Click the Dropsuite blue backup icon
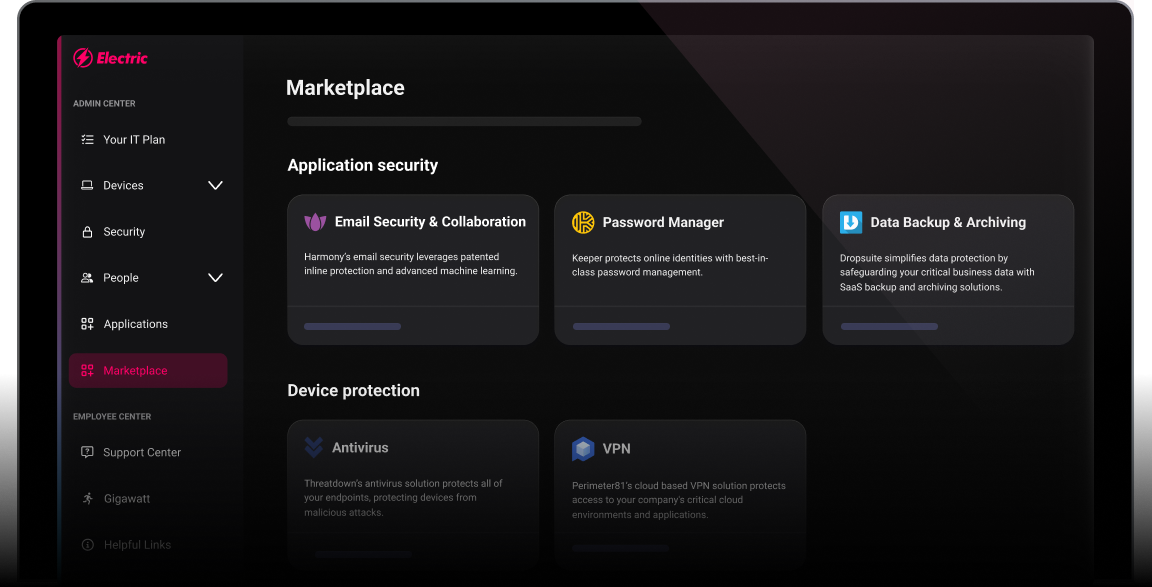The height and width of the screenshot is (587, 1152). 851,223
